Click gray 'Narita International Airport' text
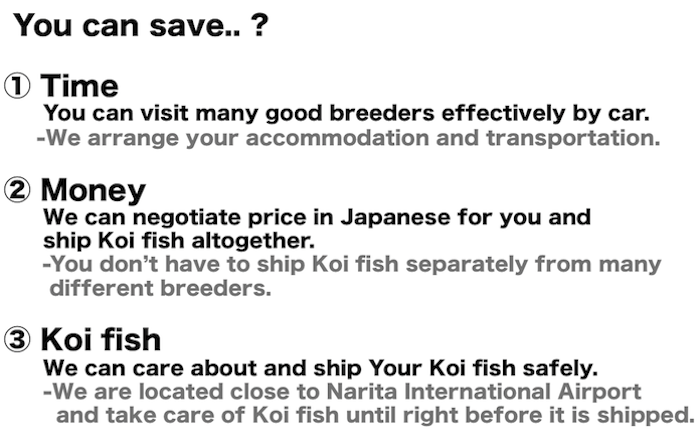 [484, 392]
